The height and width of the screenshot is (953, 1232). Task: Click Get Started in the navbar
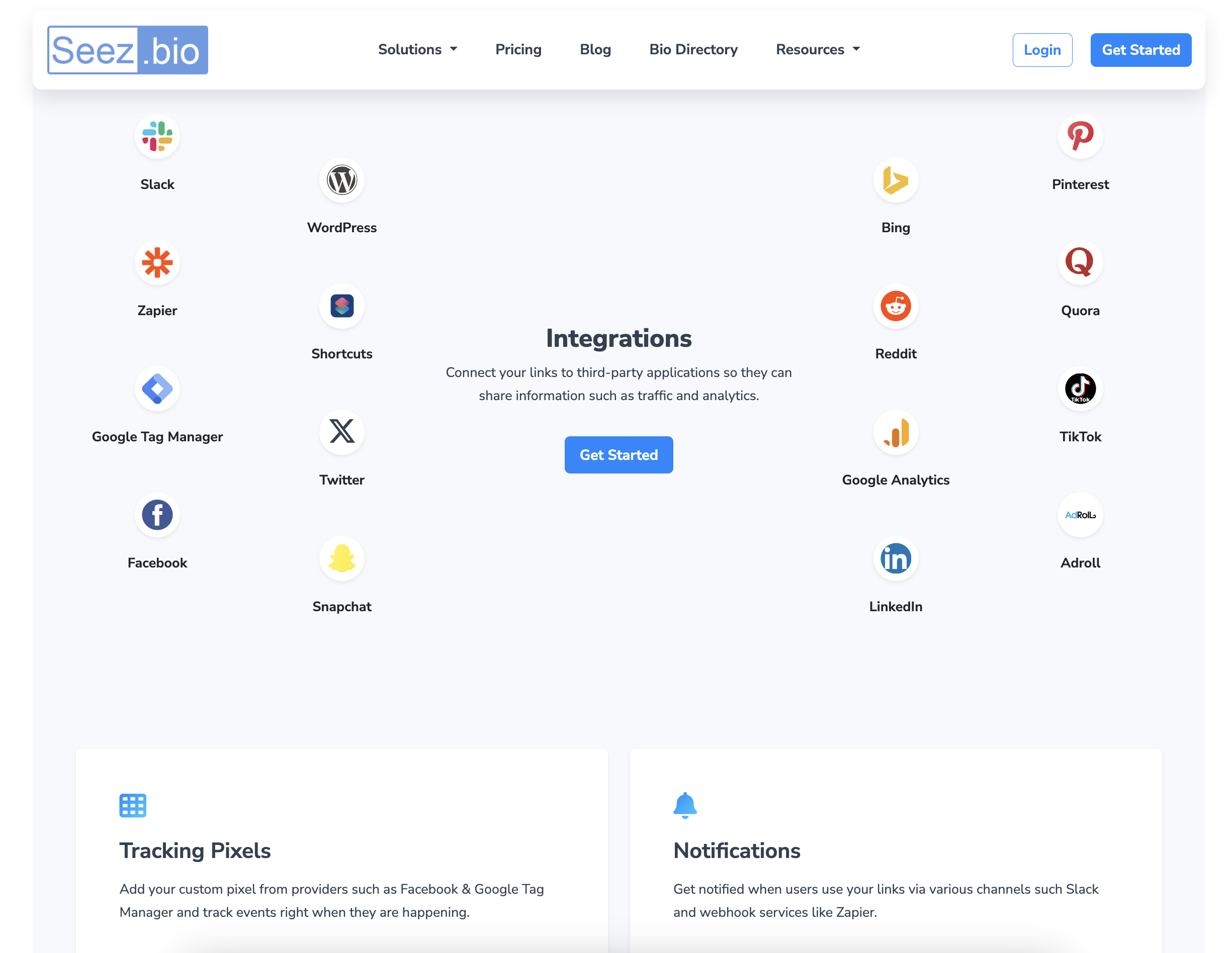[x=1140, y=50]
